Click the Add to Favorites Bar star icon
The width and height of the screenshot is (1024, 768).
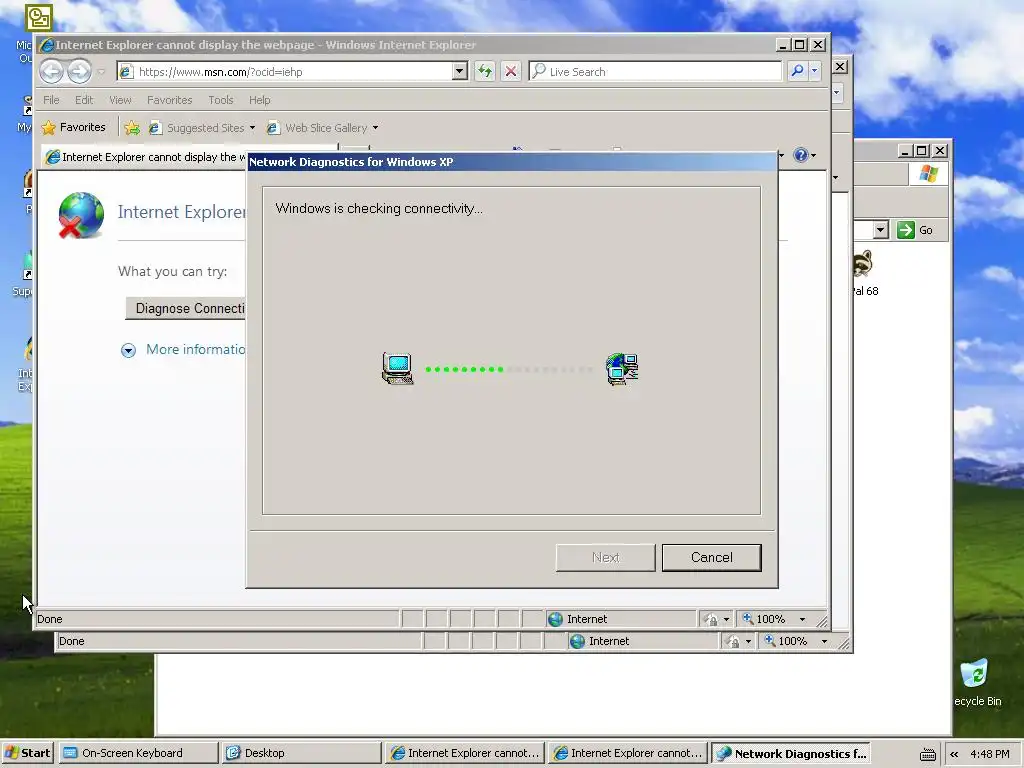coord(132,127)
